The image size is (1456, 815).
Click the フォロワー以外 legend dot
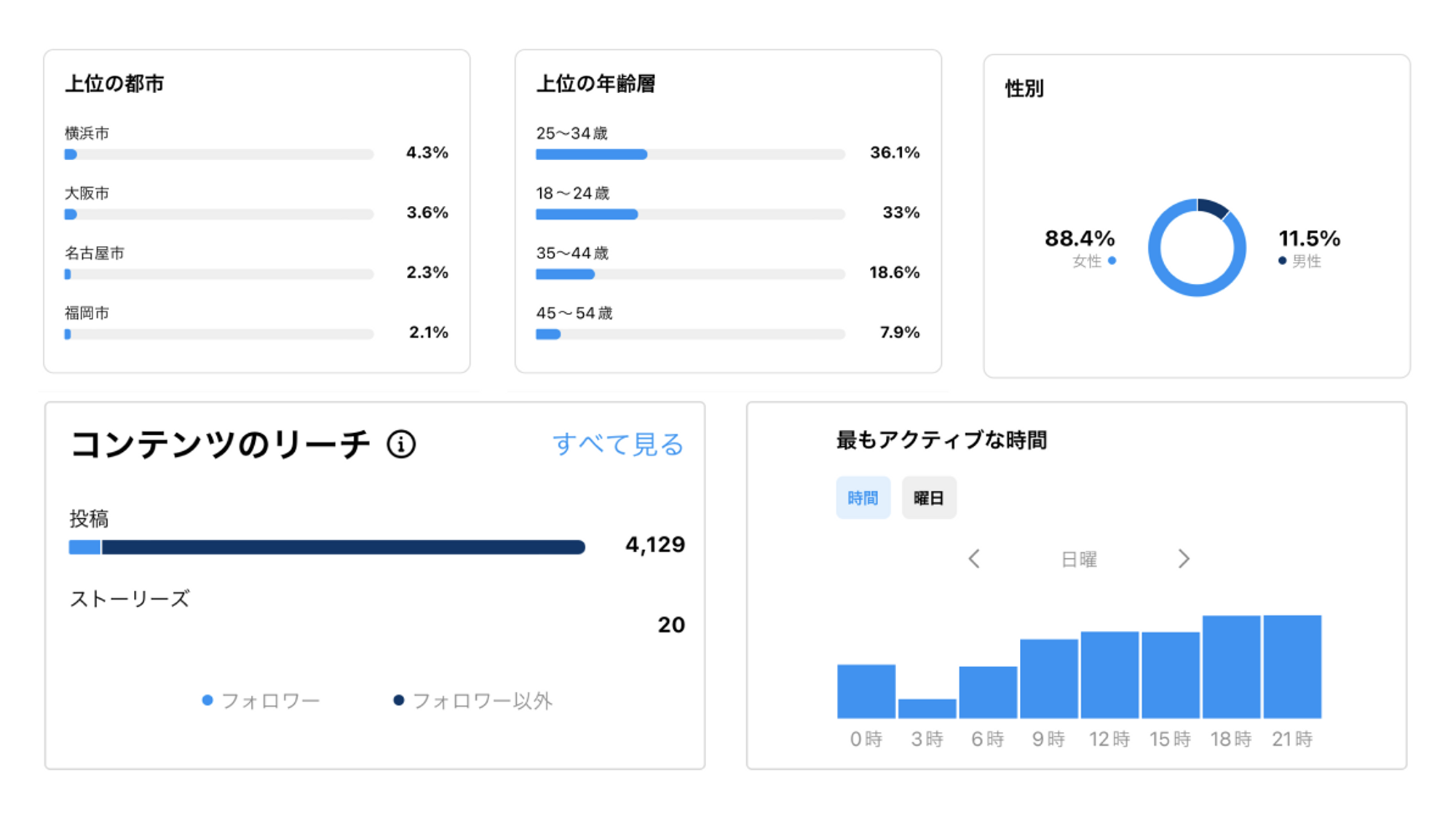397,699
